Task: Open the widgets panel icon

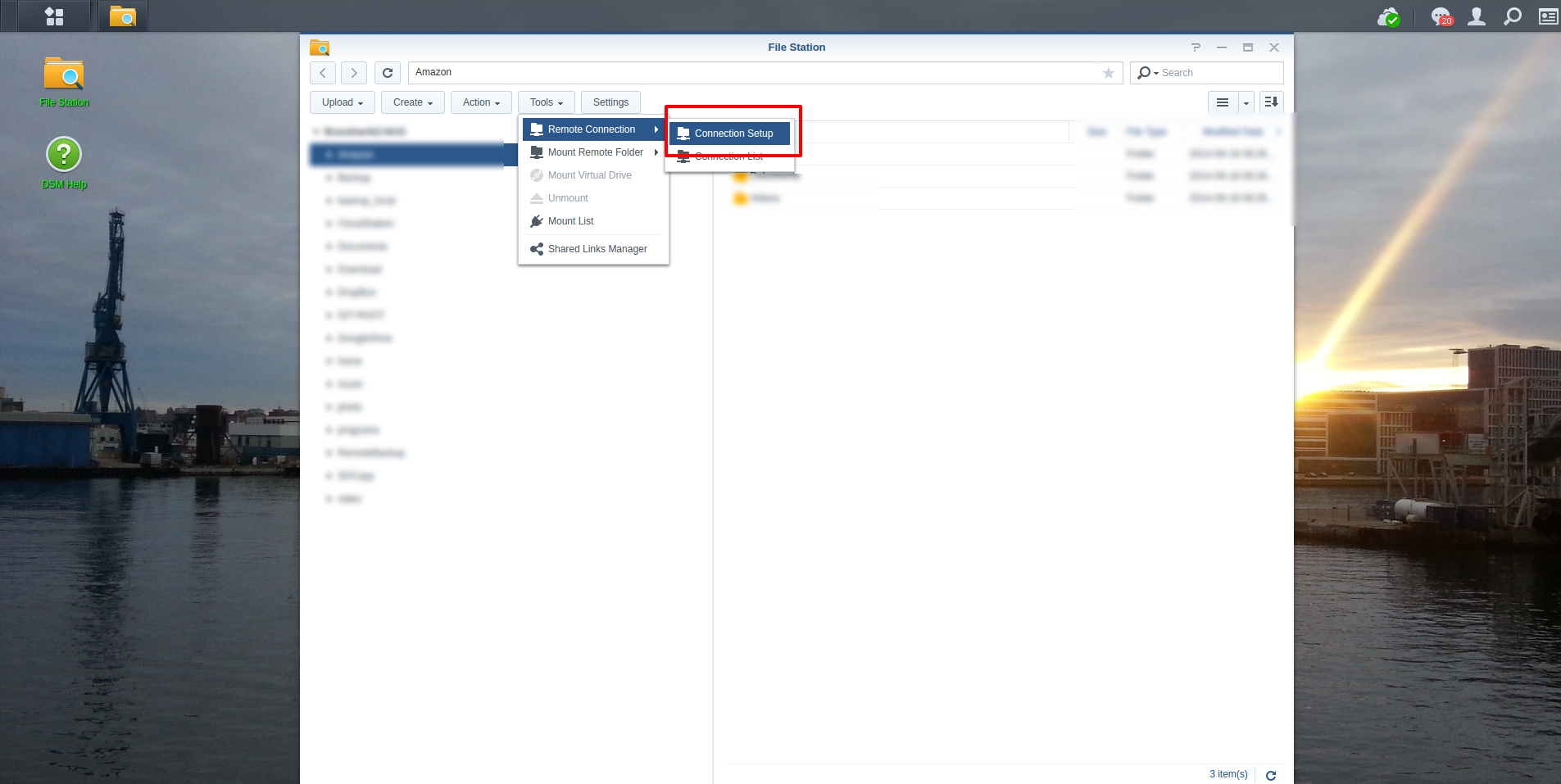Action: (1548, 16)
